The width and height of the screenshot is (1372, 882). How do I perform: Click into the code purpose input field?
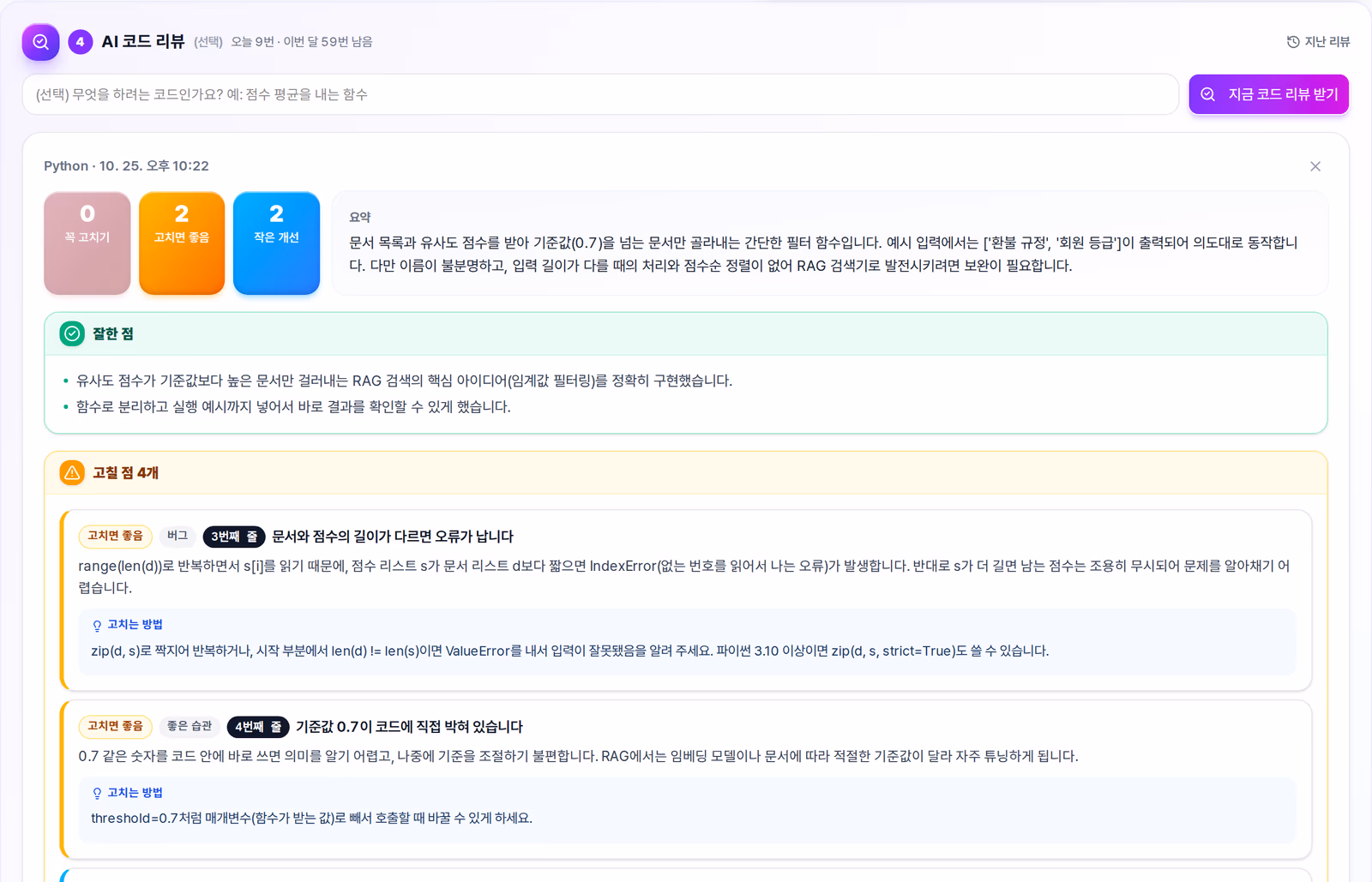(600, 94)
